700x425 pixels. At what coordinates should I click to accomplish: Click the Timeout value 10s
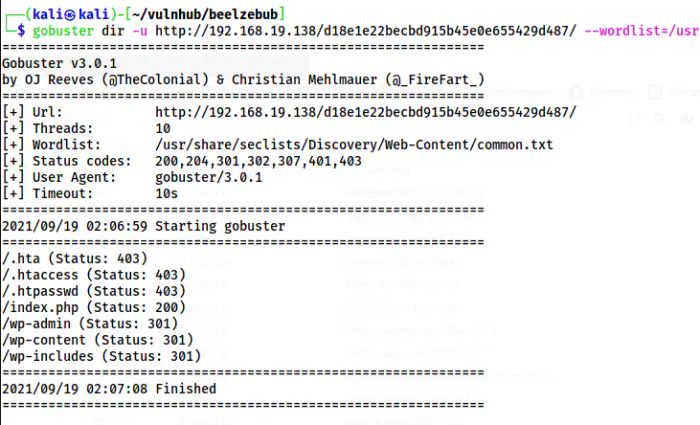167,193
